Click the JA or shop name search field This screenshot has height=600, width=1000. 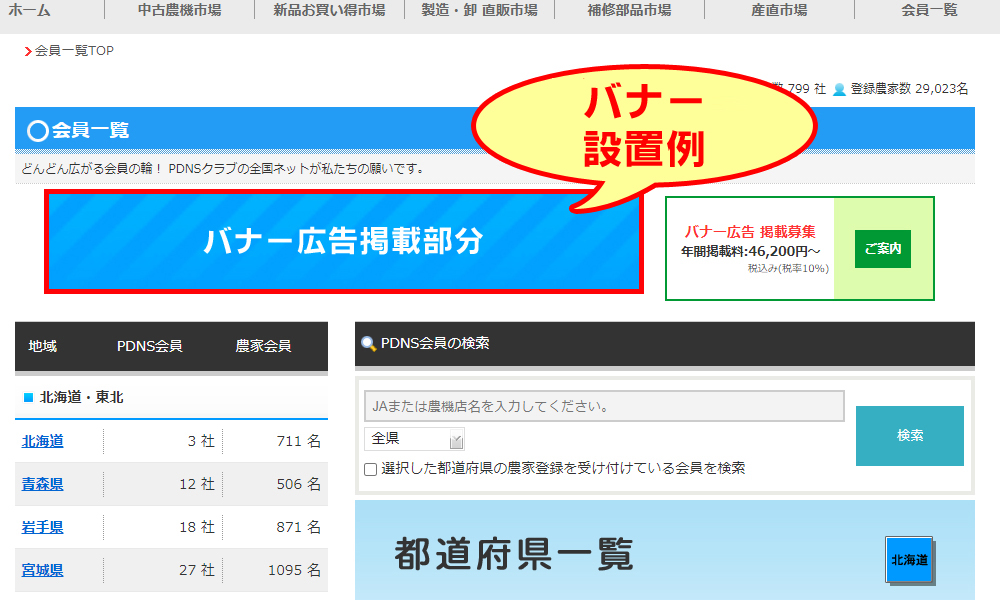click(x=604, y=406)
